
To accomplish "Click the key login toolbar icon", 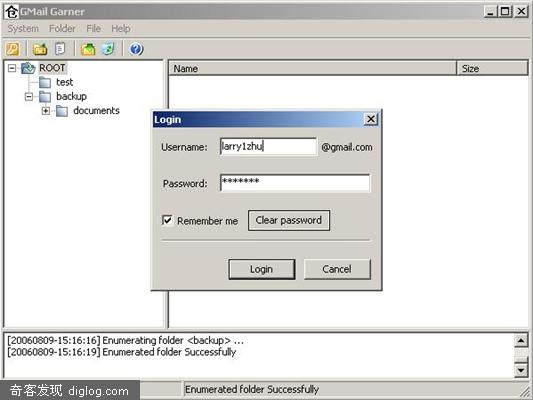I will [13, 49].
